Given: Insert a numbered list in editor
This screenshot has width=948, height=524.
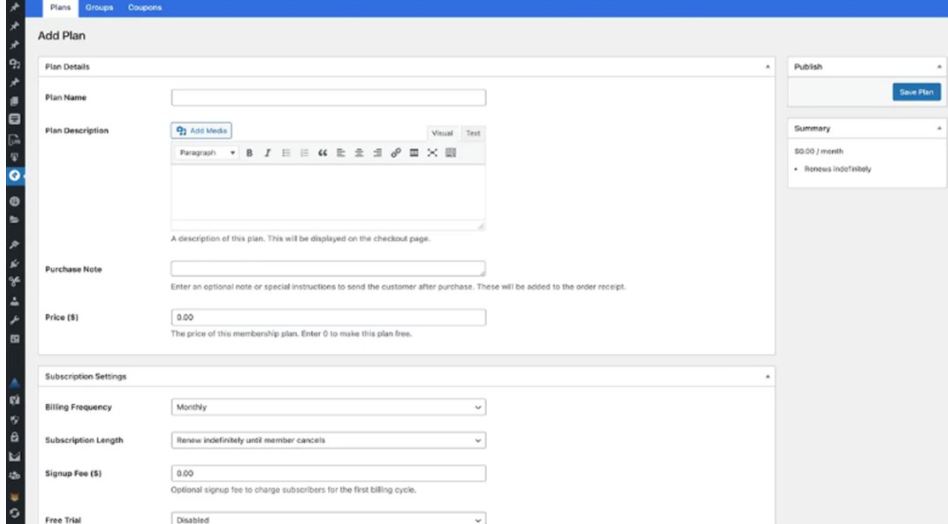Looking at the screenshot, I should (x=304, y=153).
